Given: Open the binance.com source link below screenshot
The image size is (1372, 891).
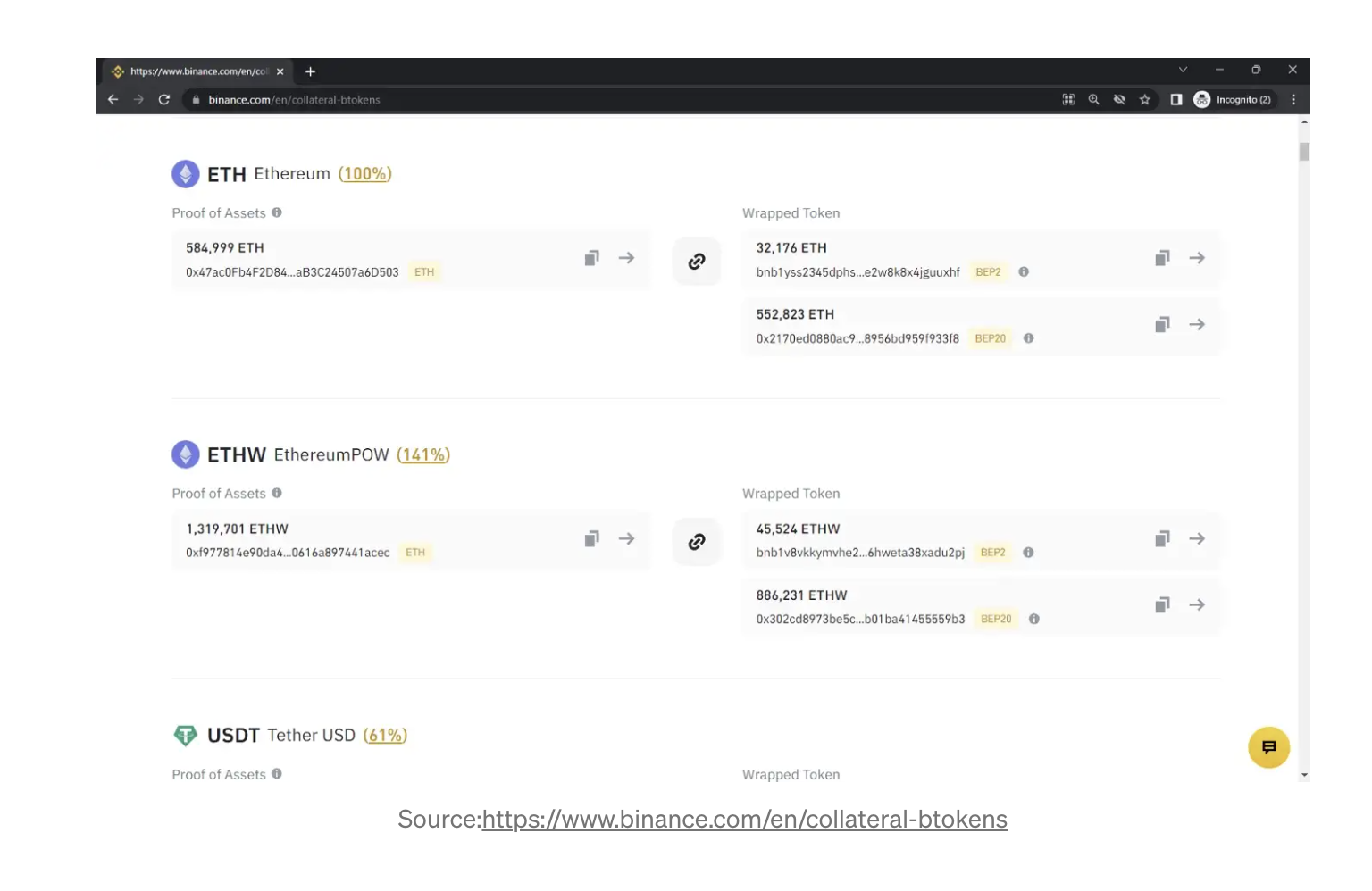Looking at the screenshot, I should click(x=745, y=819).
